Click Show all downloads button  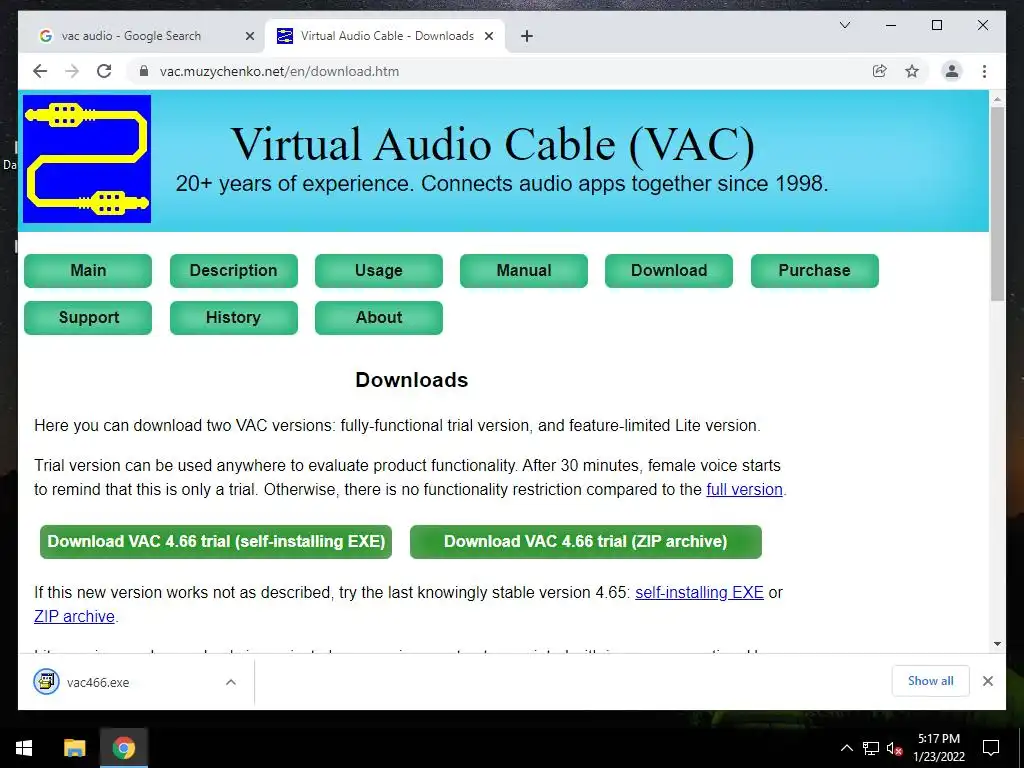pyautogui.click(x=931, y=681)
